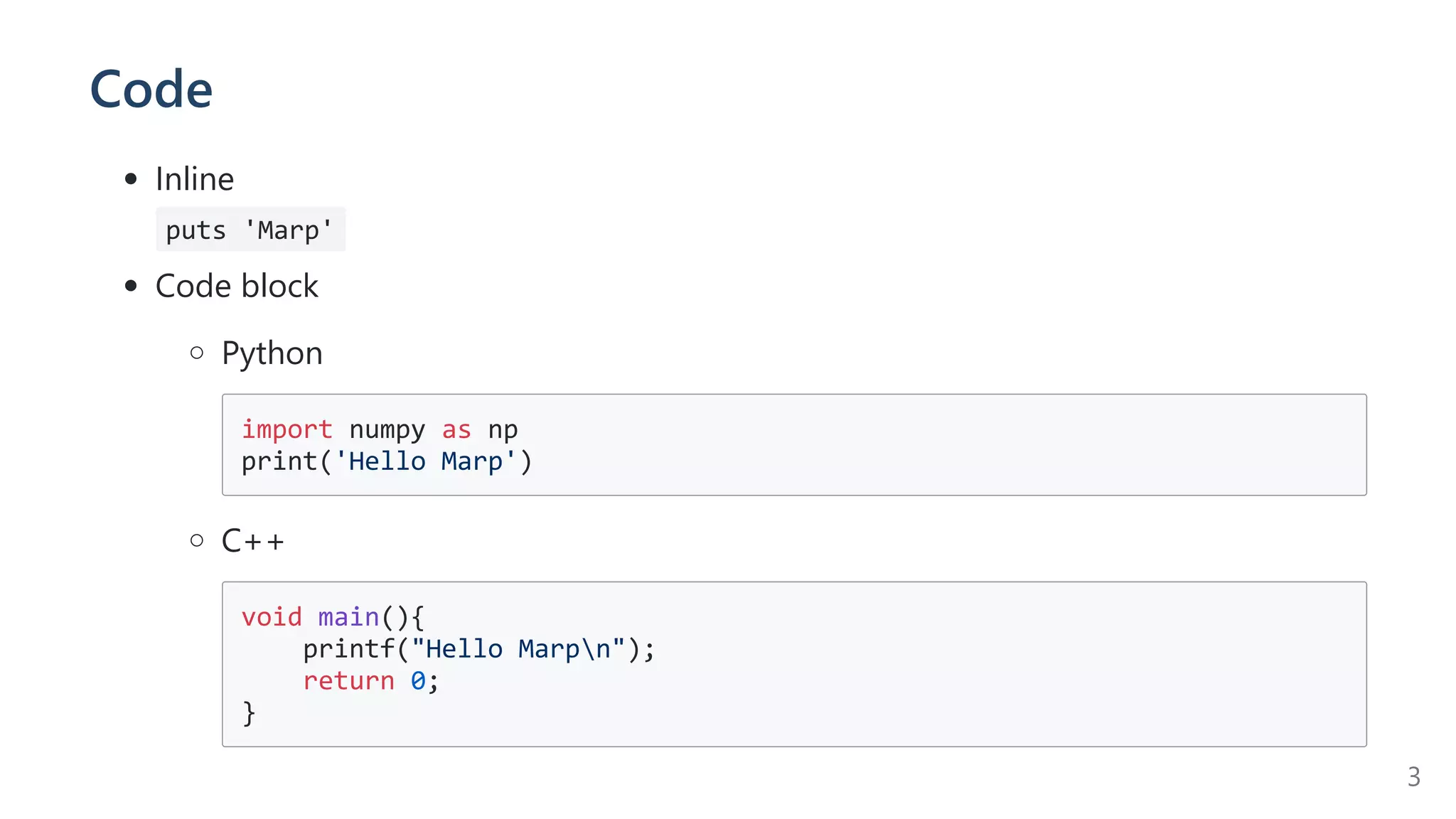Click the solid bullet marker beside Inline
Image resolution: width=1456 pixels, height=819 pixels.
[x=131, y=179]
